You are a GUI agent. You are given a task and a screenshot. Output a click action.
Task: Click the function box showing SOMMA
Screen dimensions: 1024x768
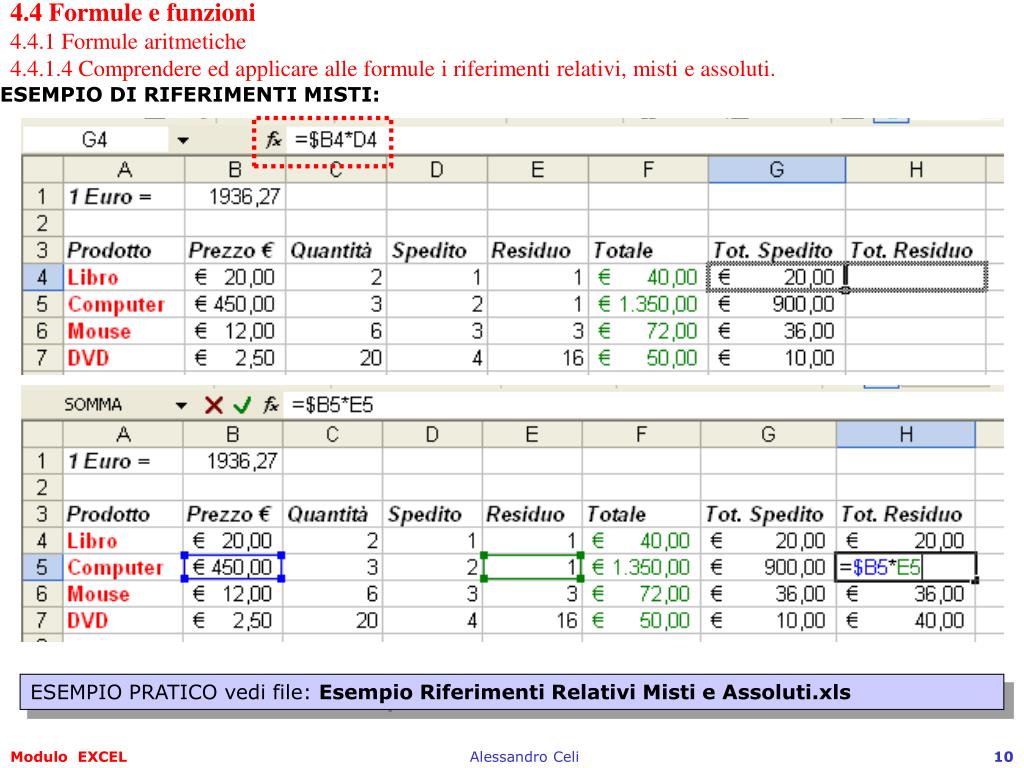(93, 405)
